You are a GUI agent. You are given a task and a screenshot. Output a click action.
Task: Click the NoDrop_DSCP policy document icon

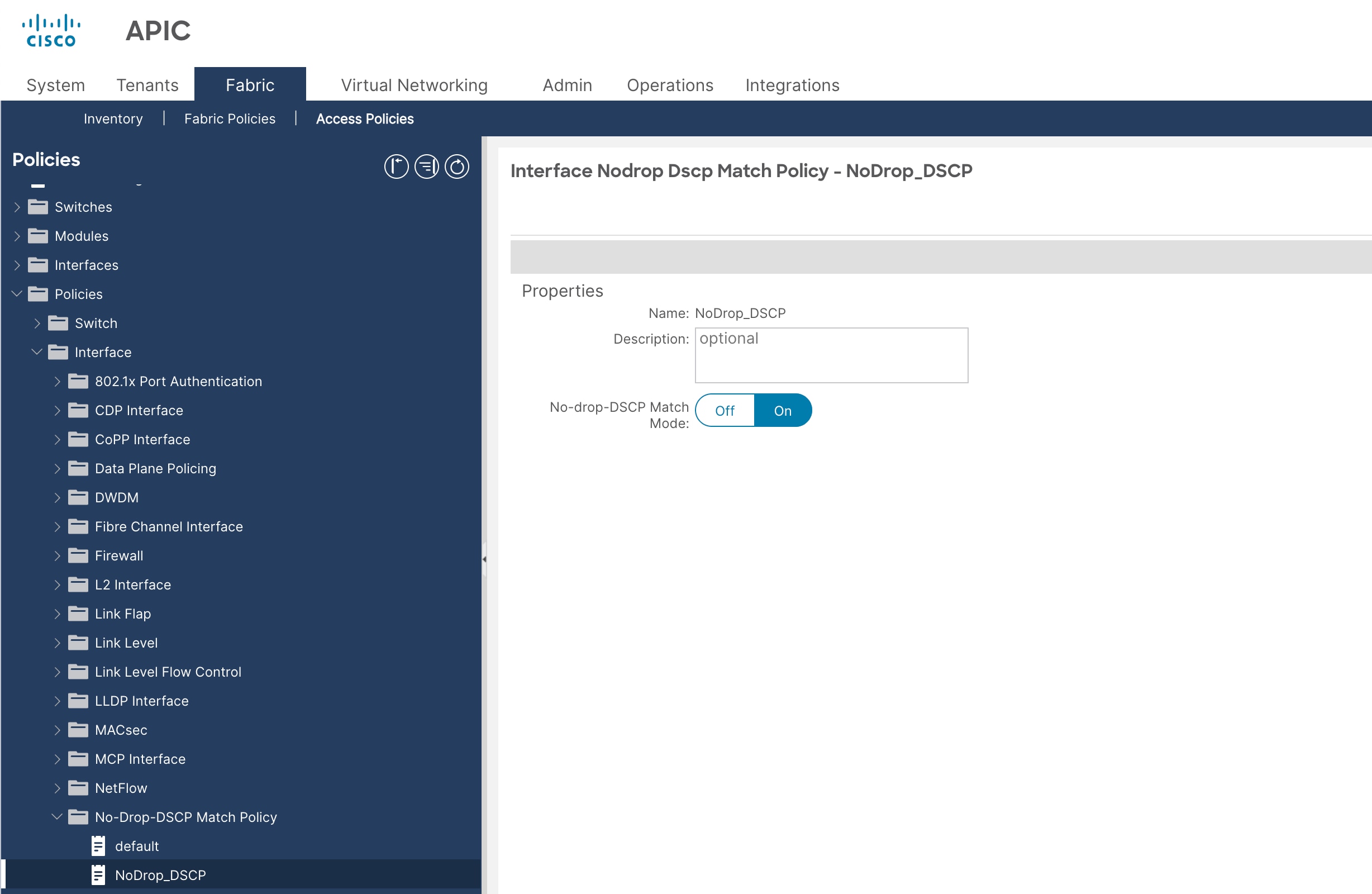98,874
